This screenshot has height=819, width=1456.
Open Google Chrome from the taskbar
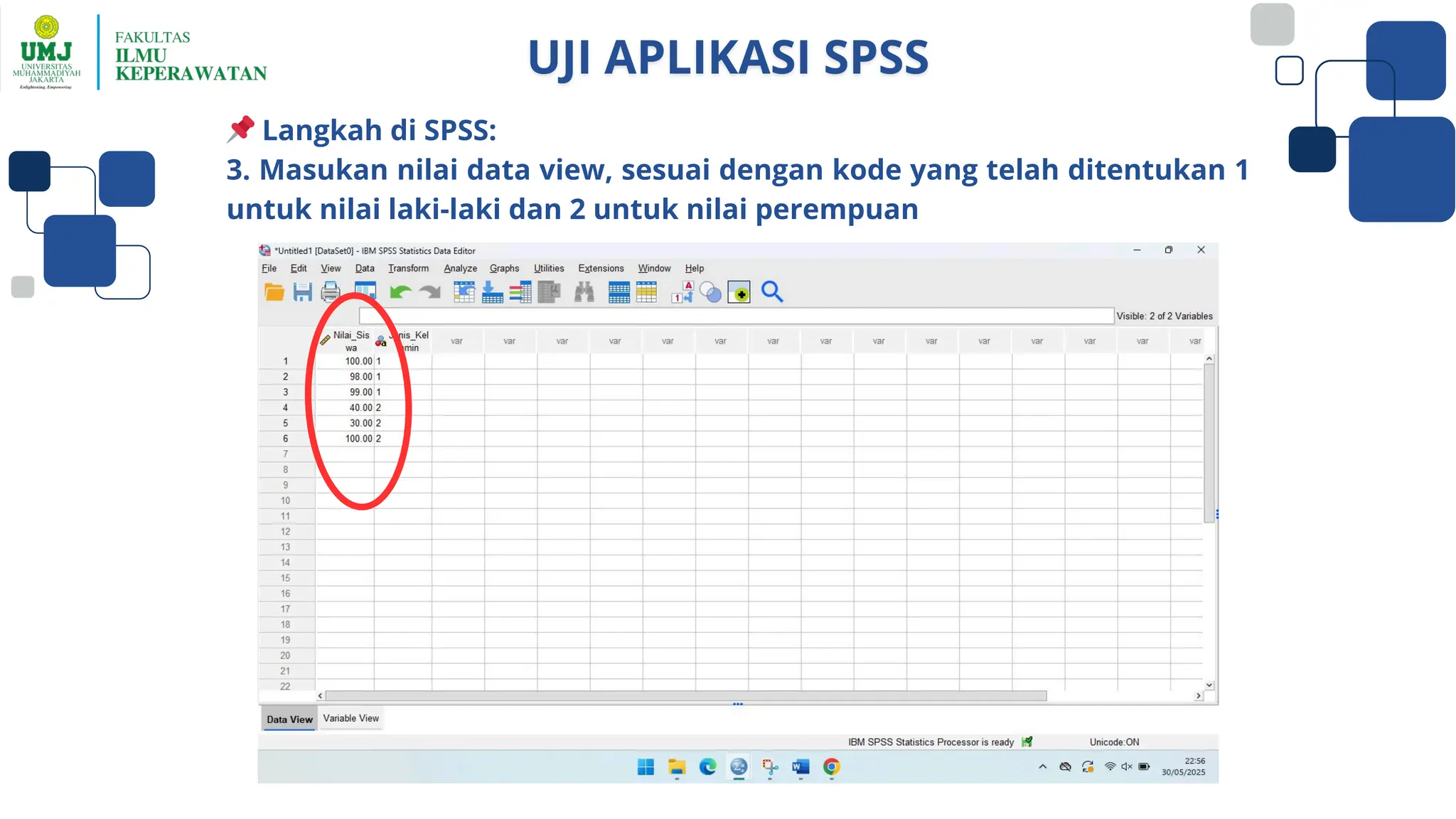pos(832,767)
